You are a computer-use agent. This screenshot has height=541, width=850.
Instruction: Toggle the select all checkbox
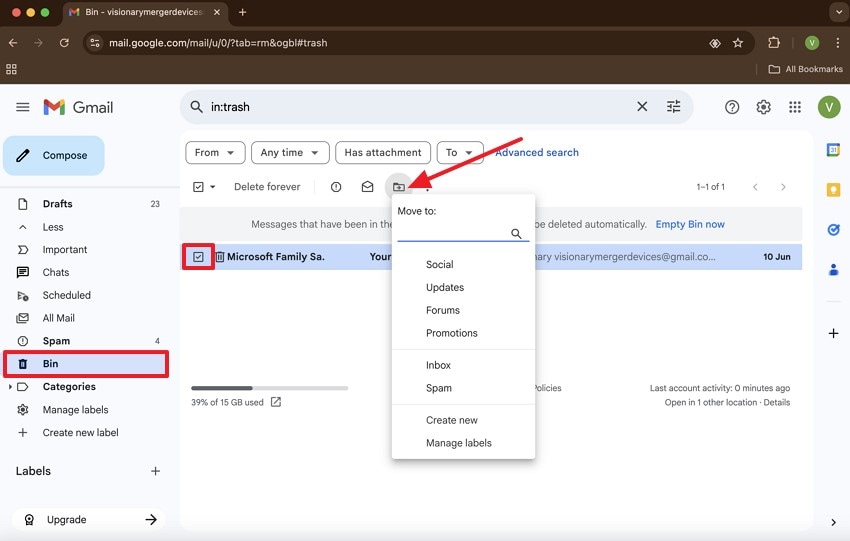(x=198, y=187)
